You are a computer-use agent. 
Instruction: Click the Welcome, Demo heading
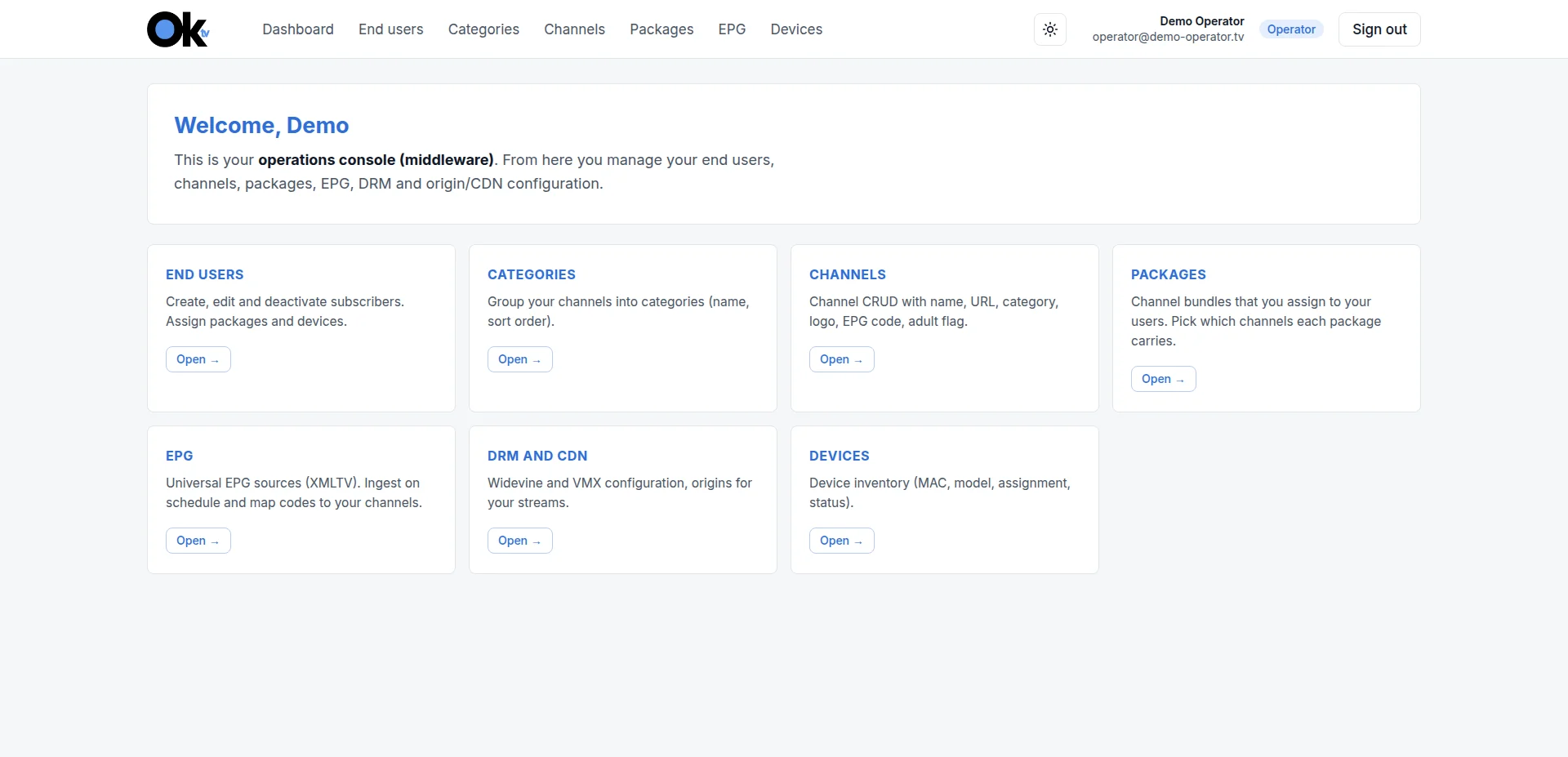point(261,125)
